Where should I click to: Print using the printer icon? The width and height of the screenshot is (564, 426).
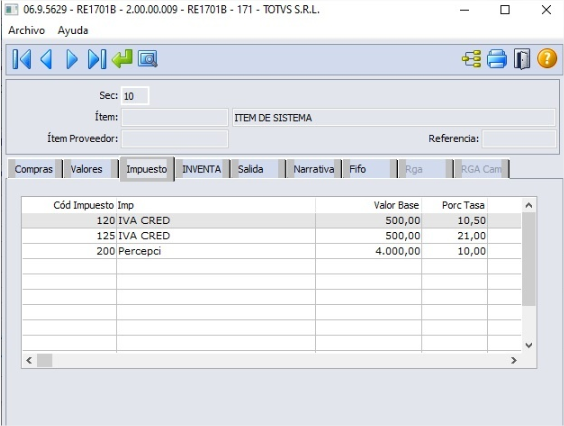(497, 59)
